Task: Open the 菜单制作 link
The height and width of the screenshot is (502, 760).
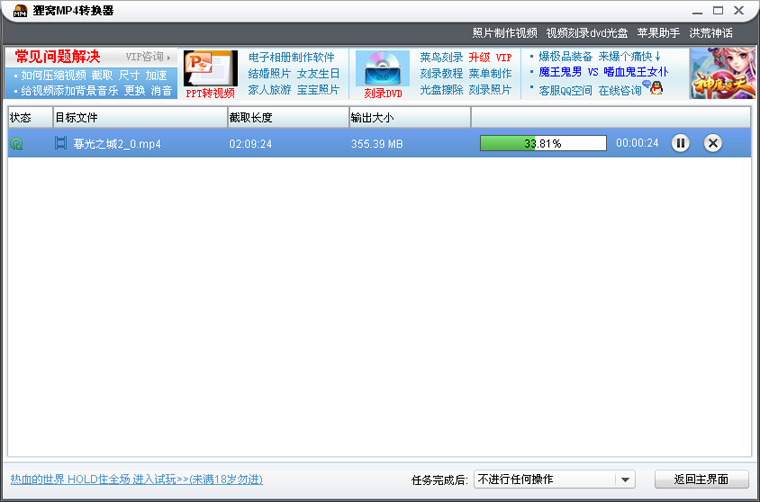Action: tap(490, 74)
